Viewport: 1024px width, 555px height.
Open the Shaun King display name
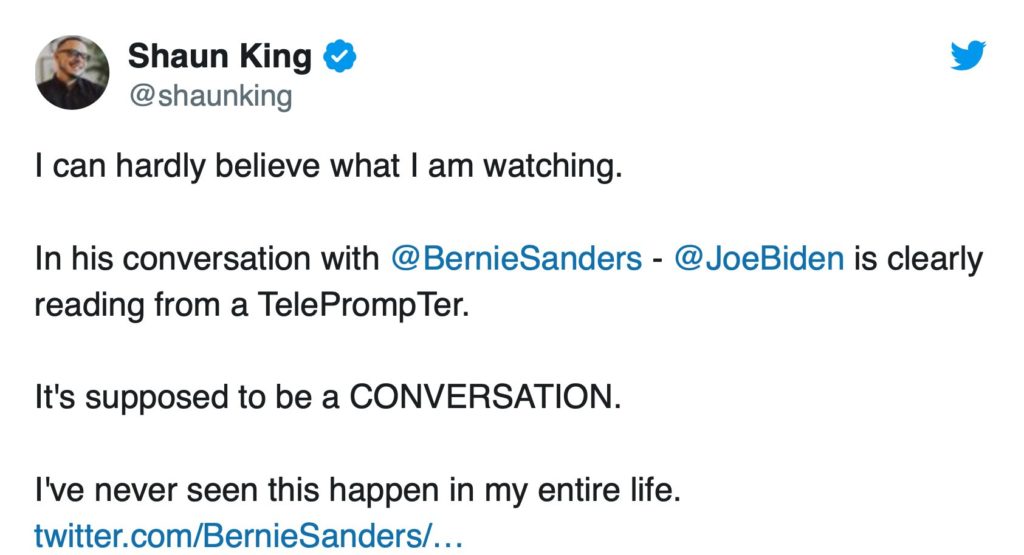[220, 57]
